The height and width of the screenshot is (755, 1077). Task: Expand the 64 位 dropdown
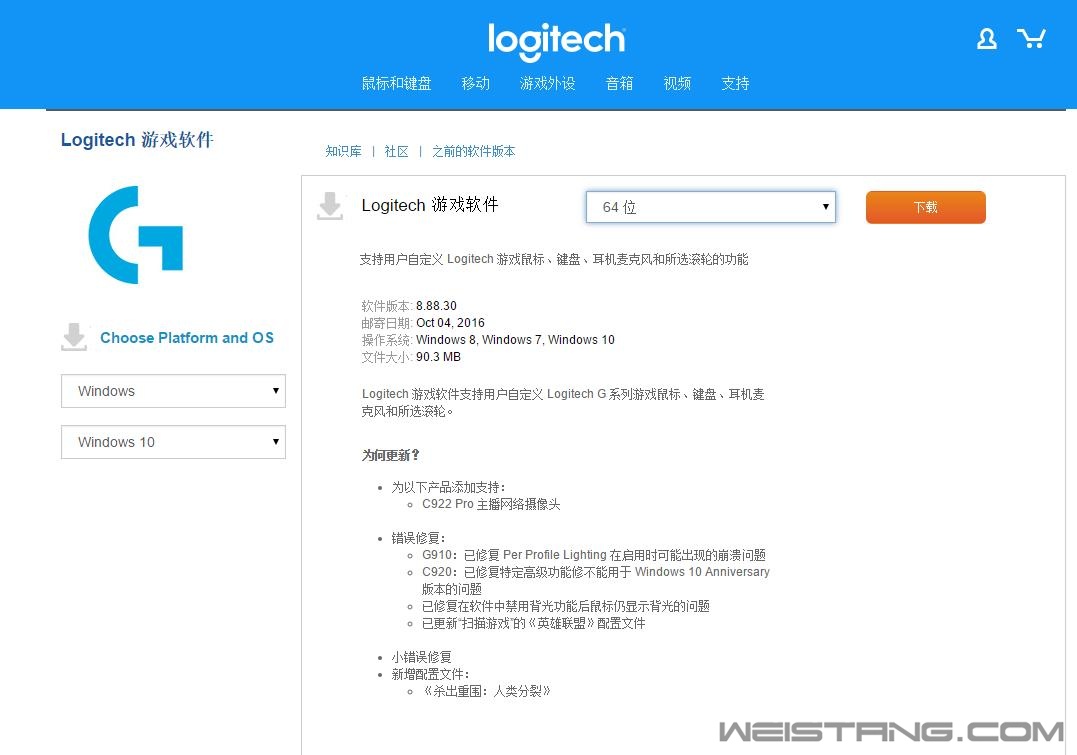pyautogui.click(x=710, y=207)
